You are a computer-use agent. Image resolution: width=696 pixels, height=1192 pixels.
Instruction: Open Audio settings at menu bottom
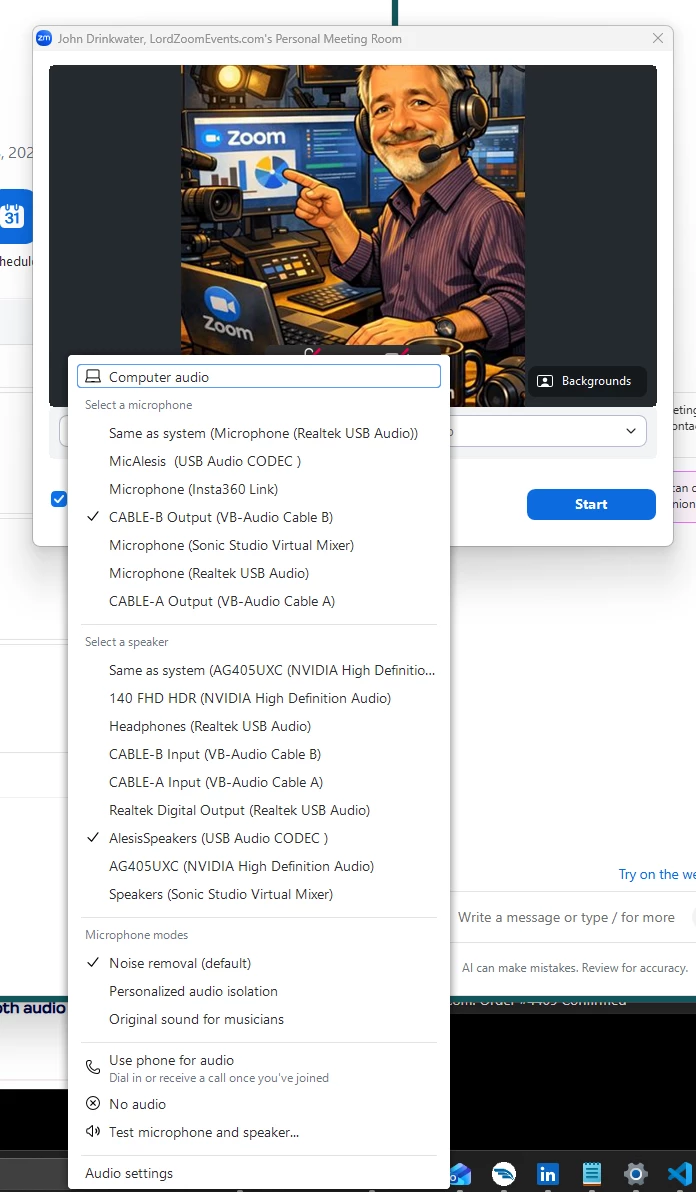pos(258,1173)
